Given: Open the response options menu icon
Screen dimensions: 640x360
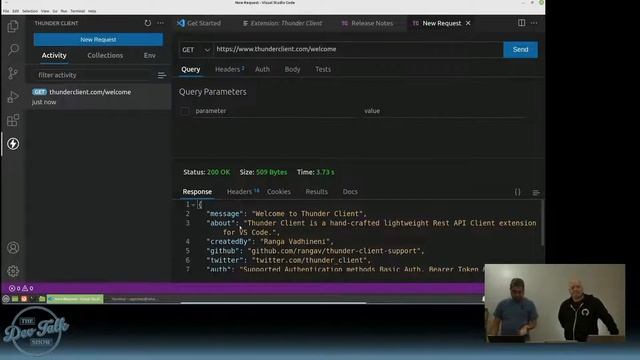Looking at the screenshot, I should 536,192.
